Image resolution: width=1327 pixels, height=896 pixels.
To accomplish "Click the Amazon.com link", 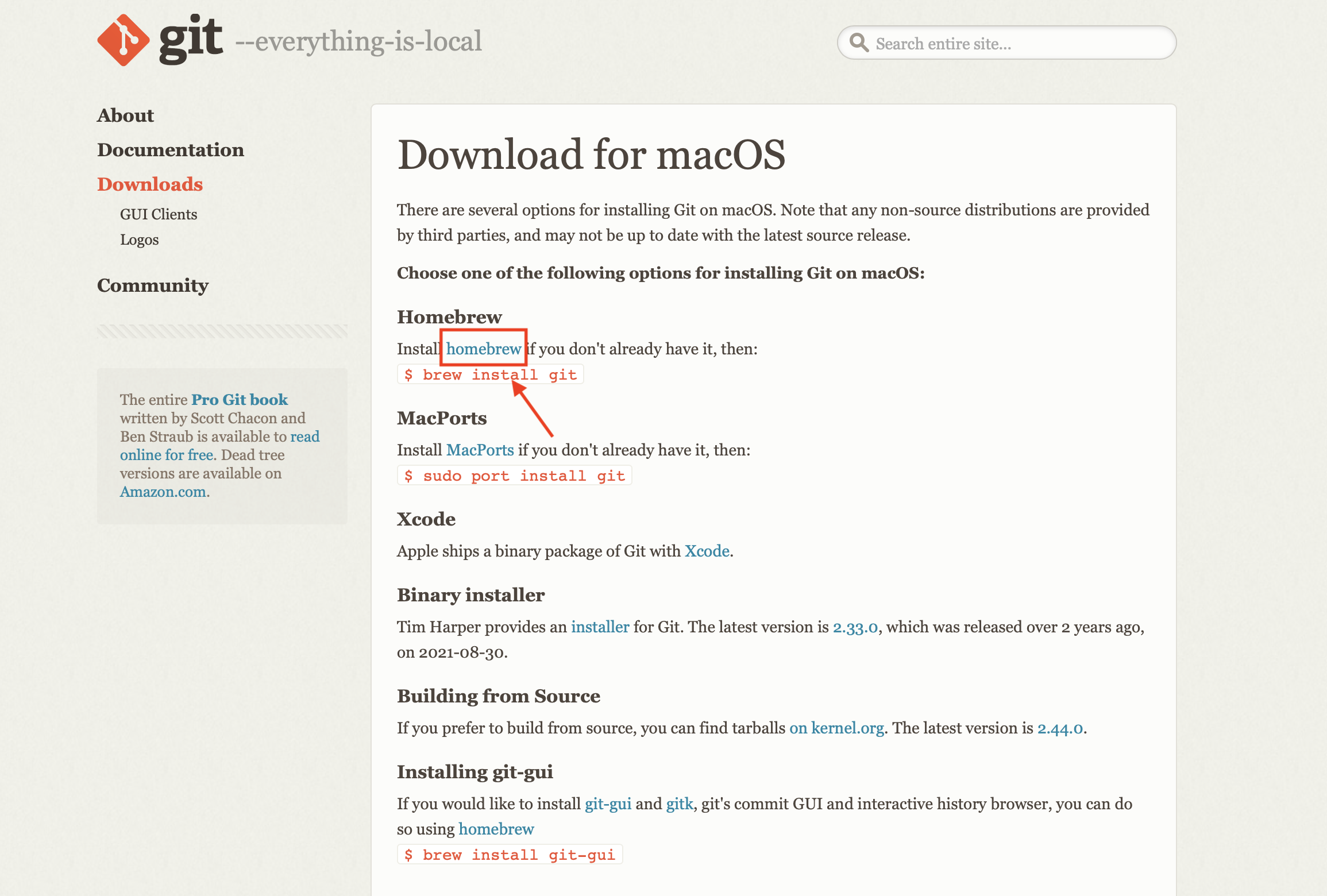I will point(163,492).
